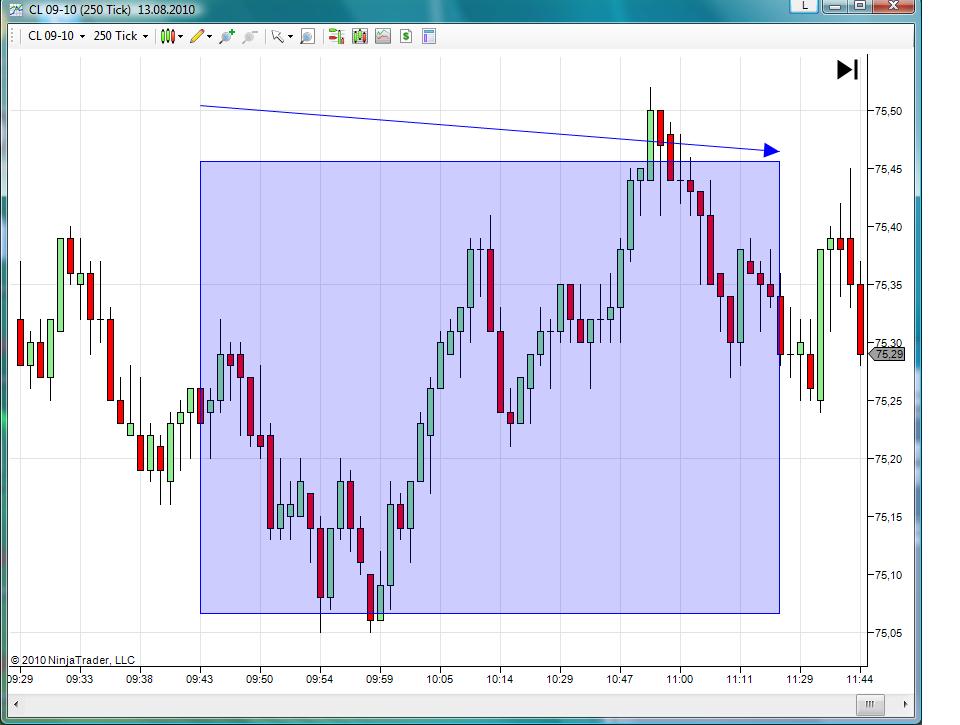
Task: Click the jump to last bar arrow
Action: [x=847, y=69]
